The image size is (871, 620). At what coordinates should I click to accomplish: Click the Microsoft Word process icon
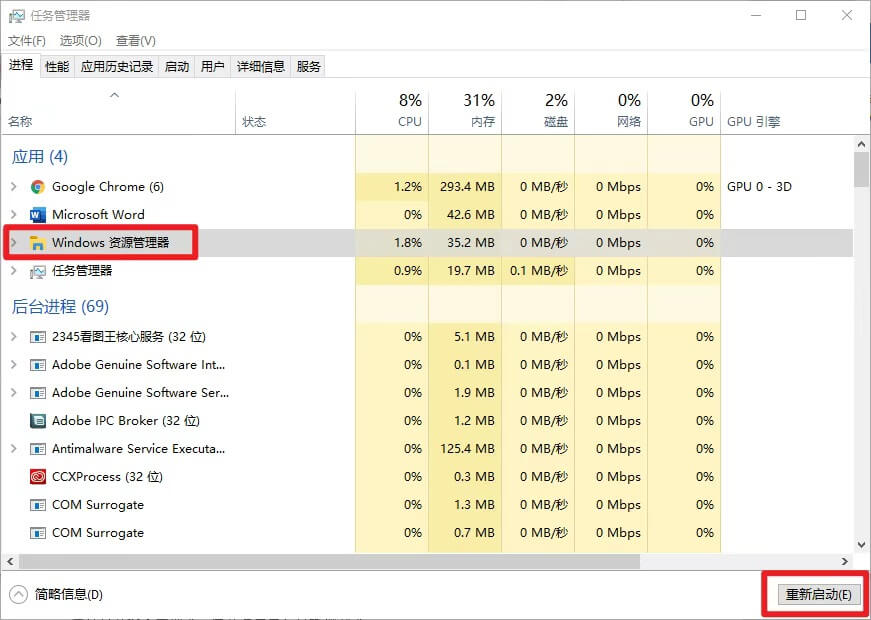[x=38, y=215]
